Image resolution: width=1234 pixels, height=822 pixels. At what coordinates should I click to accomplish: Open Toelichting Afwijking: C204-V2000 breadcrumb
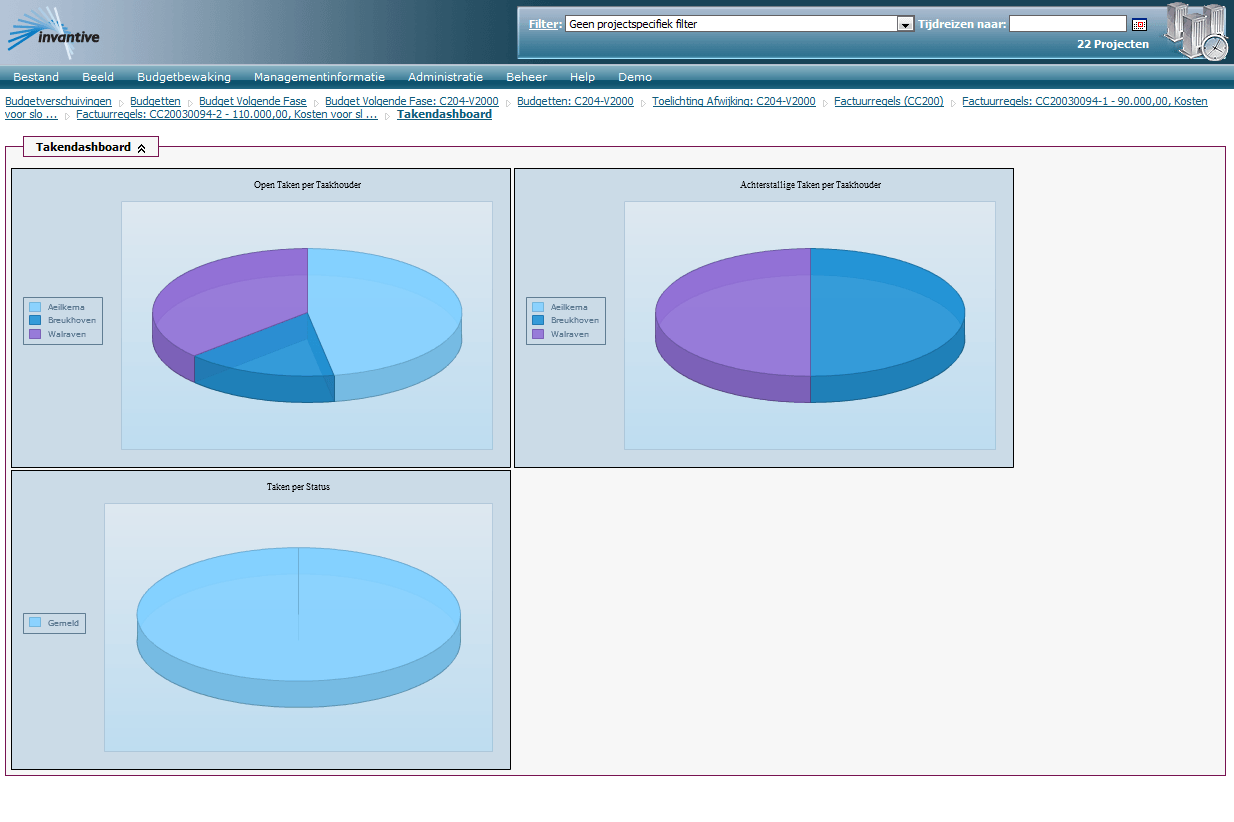point(733,102)
